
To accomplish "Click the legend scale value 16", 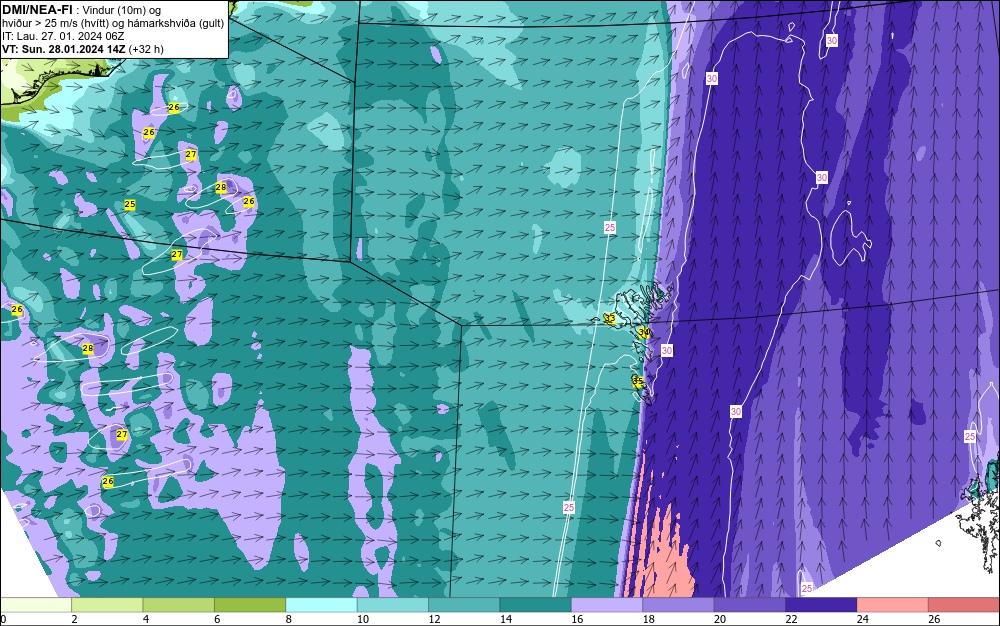I will pyautogui.click(x=577, y=619).
